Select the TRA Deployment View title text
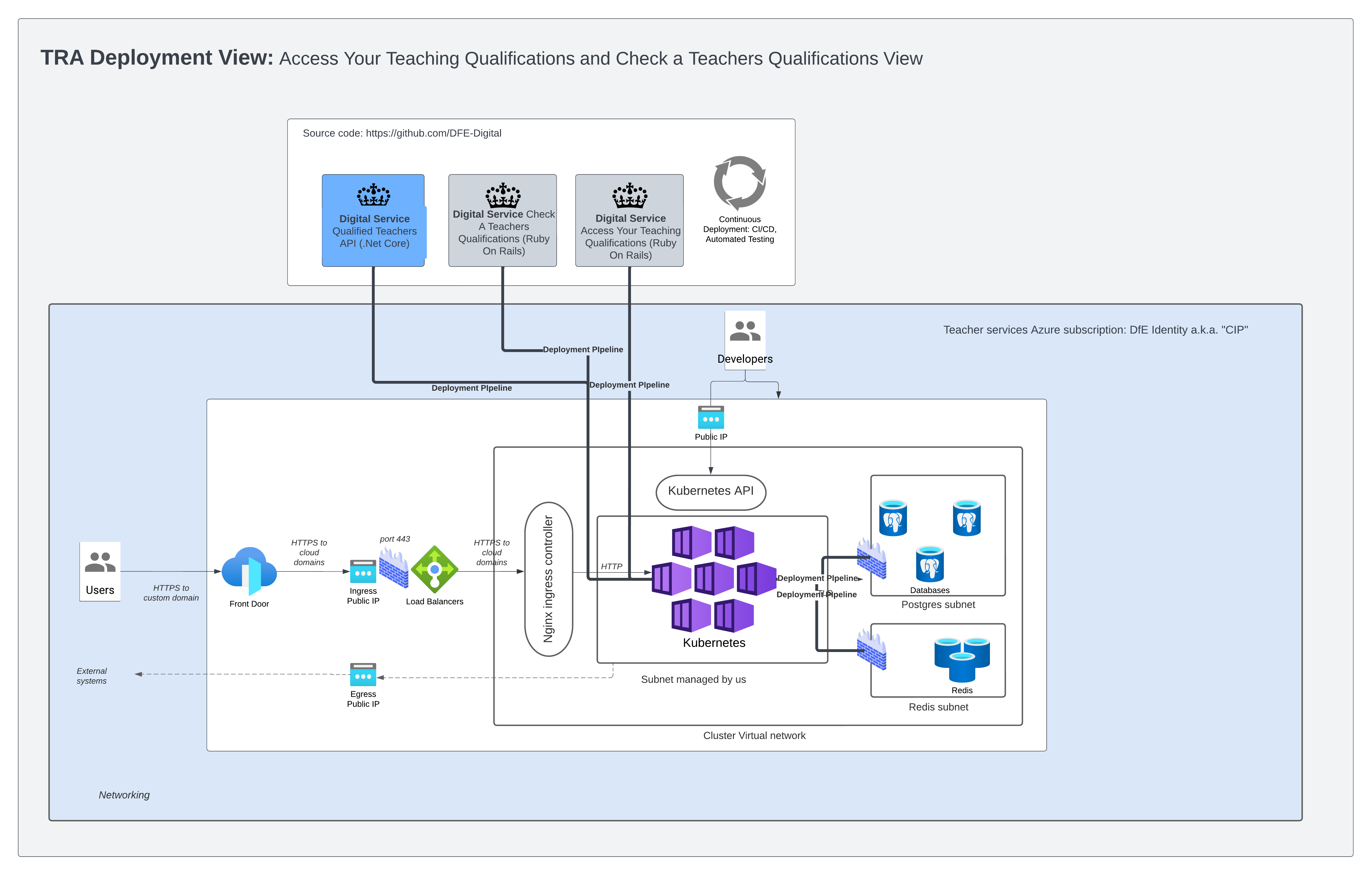1372x875 pixels. (157, 57)
